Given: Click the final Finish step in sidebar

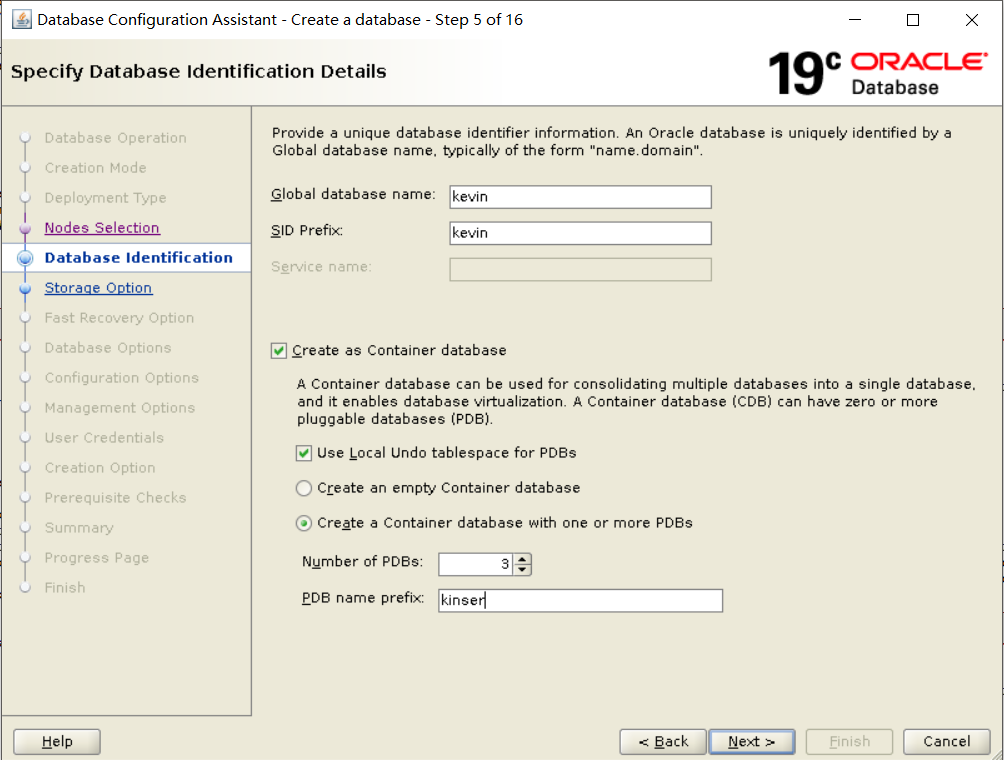Looking at the screenshot, I should [x=65, y=588].
